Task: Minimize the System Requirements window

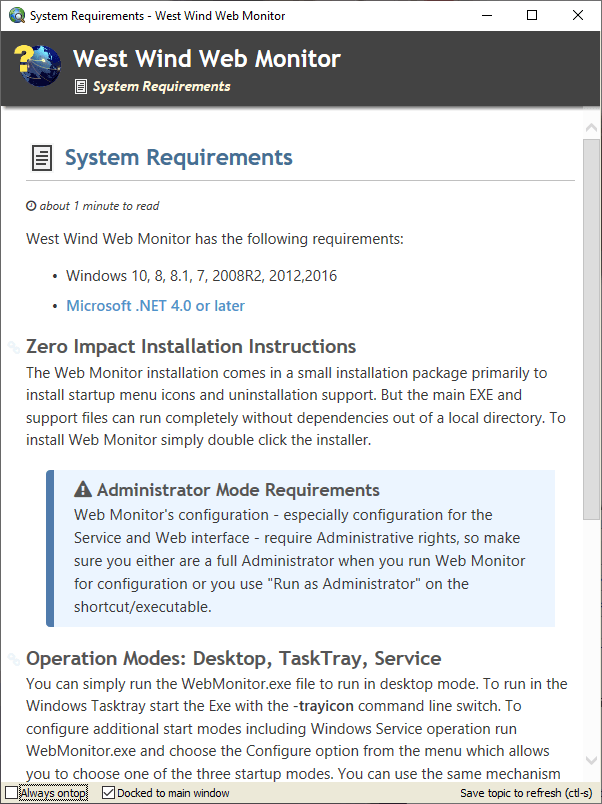Action: point(487,15)
